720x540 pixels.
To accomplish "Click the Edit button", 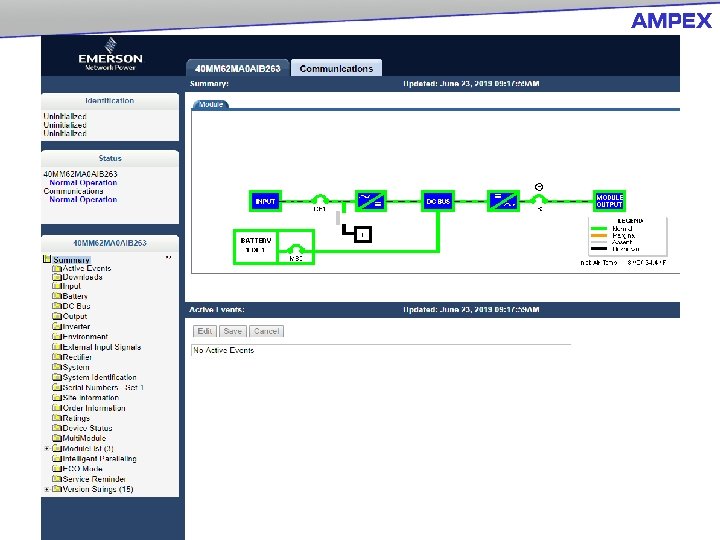I will (205, 331).
